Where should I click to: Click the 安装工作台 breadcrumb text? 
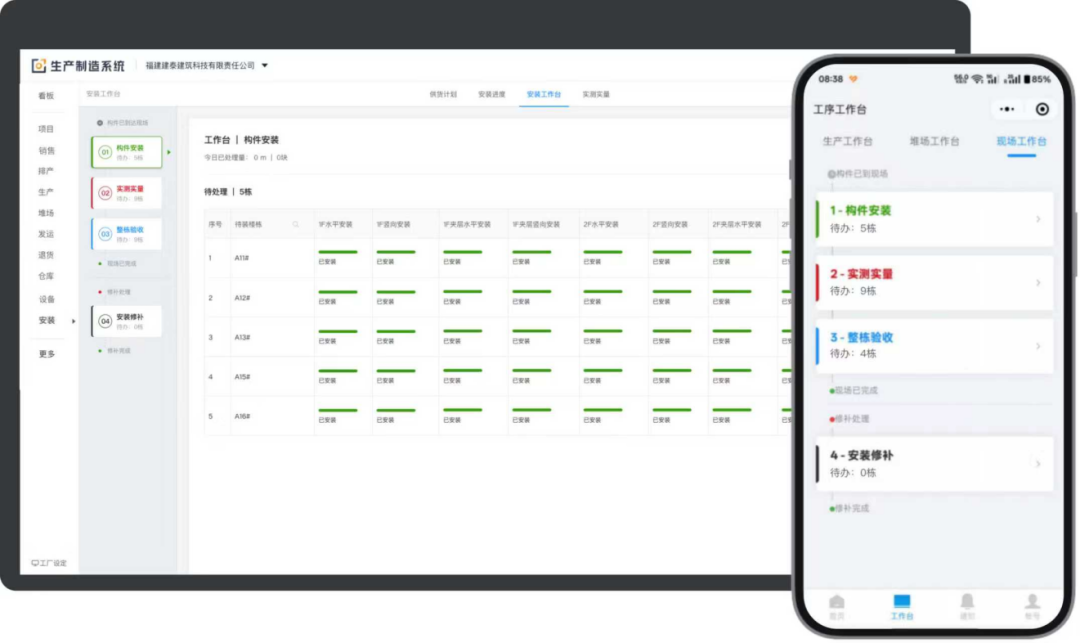(103, 94)
